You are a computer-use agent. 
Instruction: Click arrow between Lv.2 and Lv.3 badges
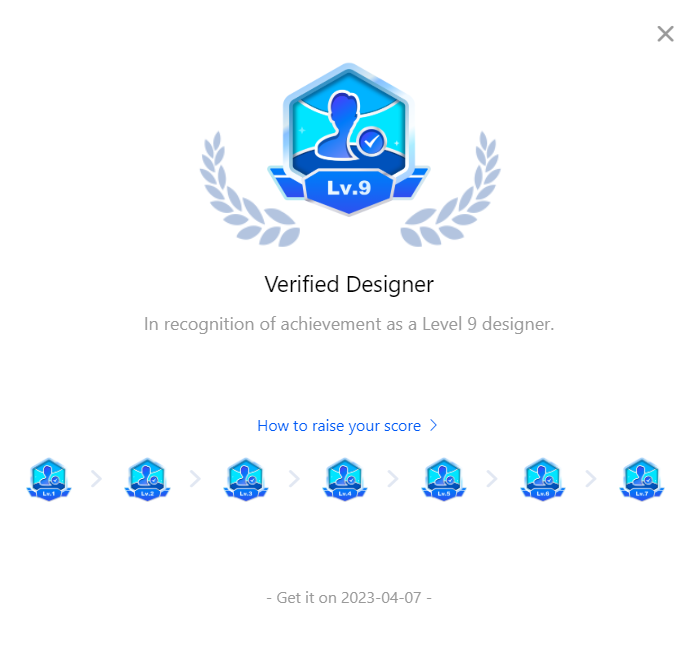click(x=196, y=479)
